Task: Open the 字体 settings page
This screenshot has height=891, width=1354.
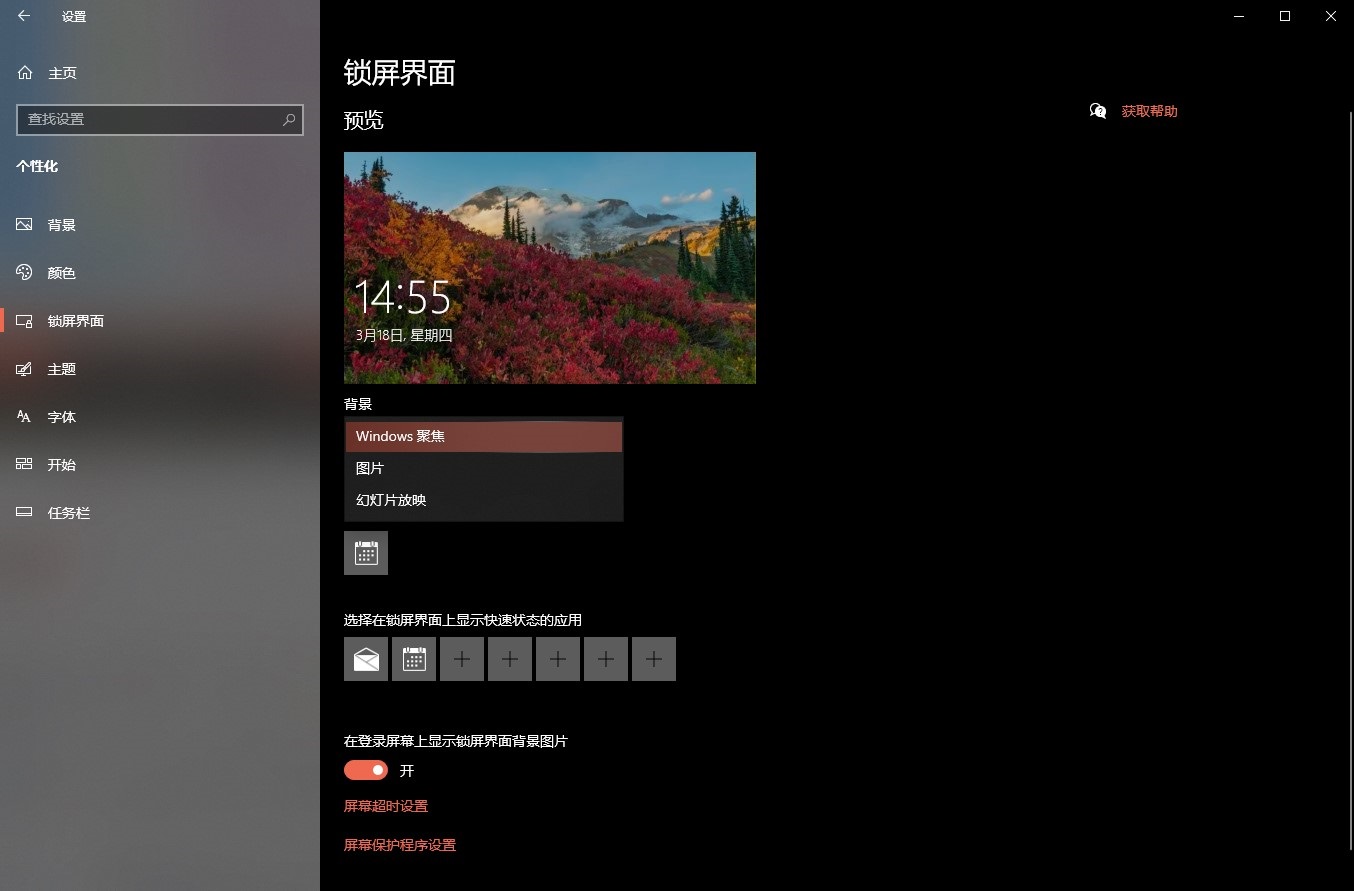Action: pyautogui.click(x=160, y=417)
